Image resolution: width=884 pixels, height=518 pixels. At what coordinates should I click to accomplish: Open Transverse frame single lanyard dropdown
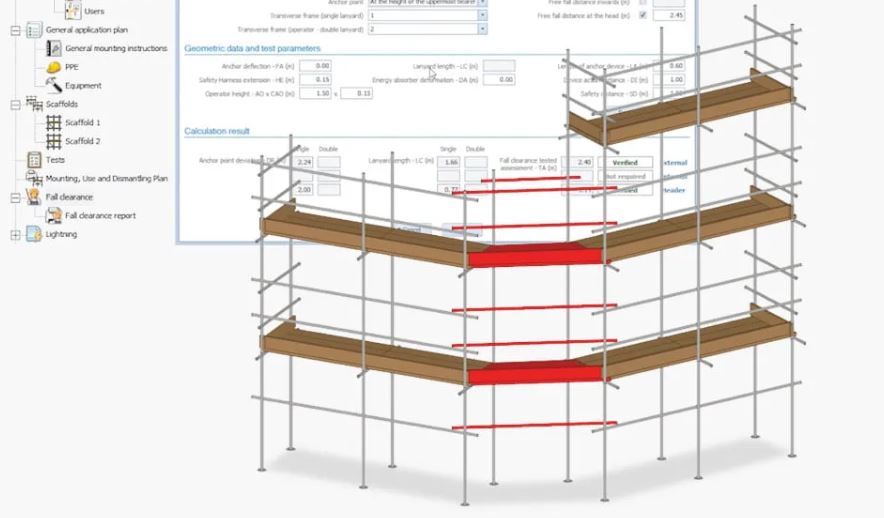(482, 16)
